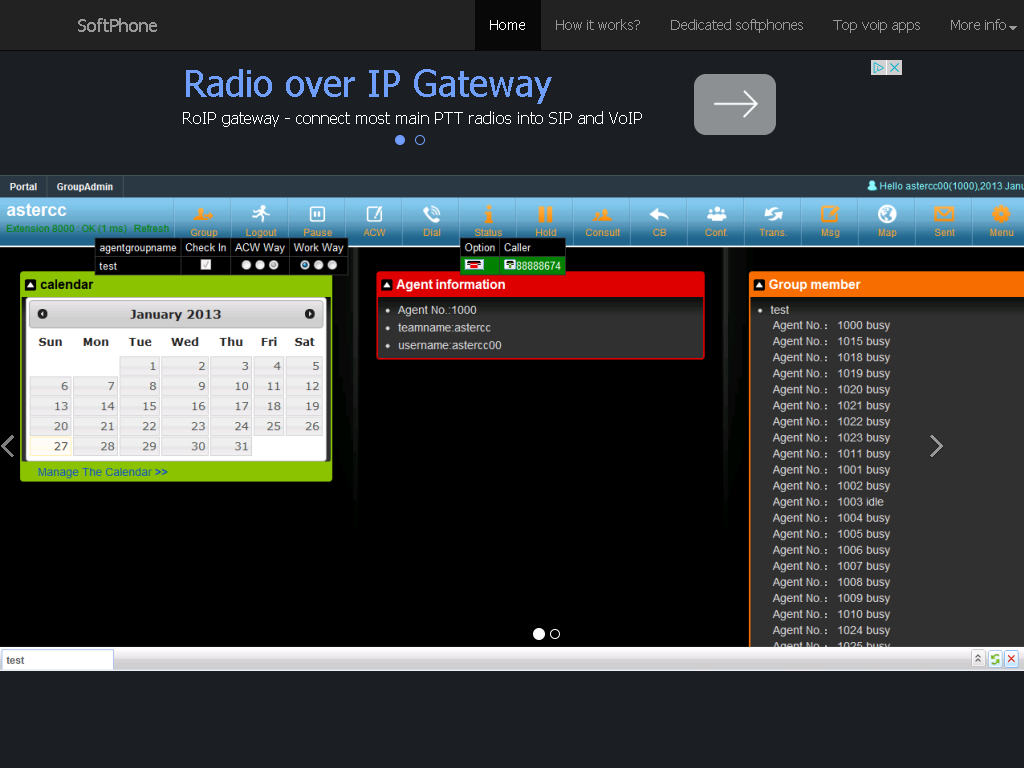Go to next month in calendar
Image resolution: width=1024 pixels, height=768 pixels.
coord(310,314)
